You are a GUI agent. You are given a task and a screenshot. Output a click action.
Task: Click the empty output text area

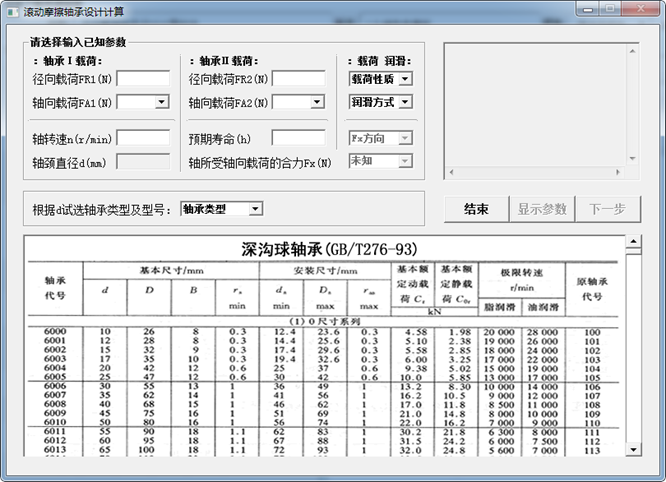coord(536,105)
